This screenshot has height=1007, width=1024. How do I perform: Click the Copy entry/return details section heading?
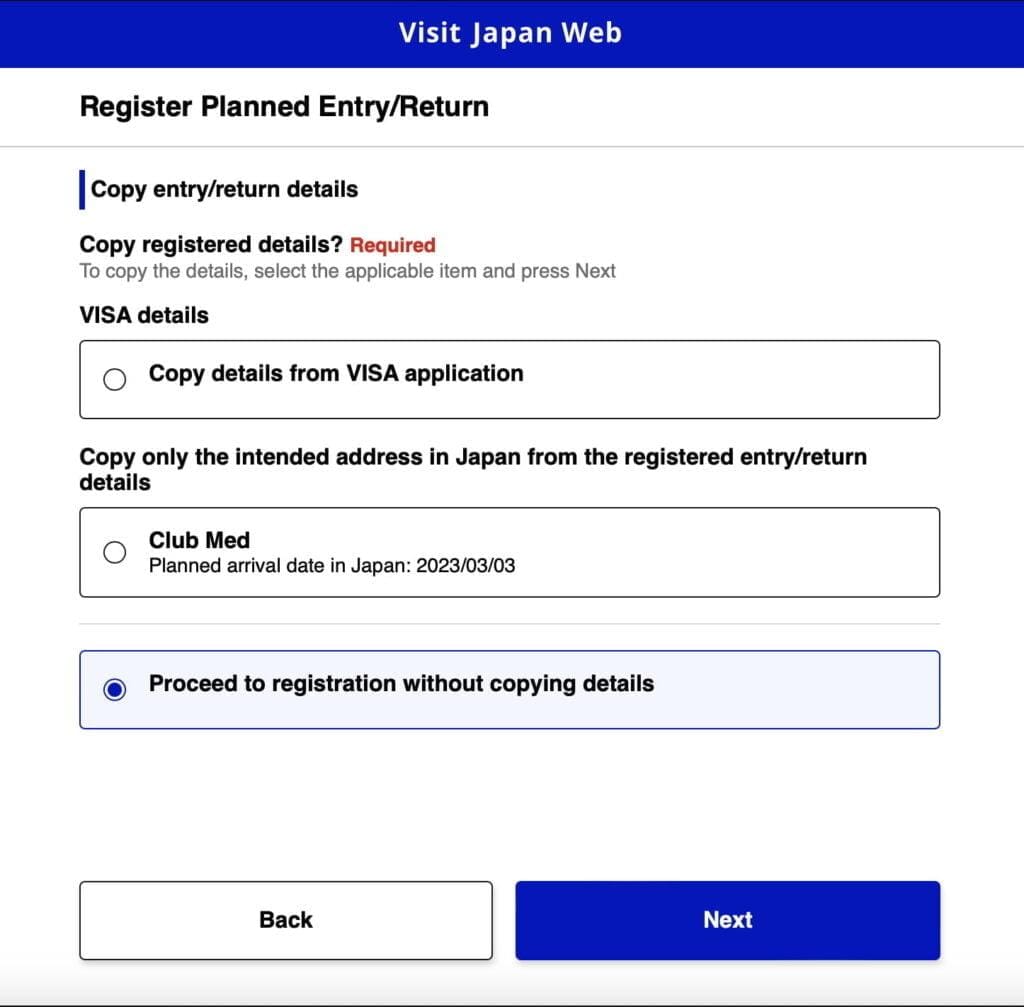pyautogui.click(x=224, y=189)
